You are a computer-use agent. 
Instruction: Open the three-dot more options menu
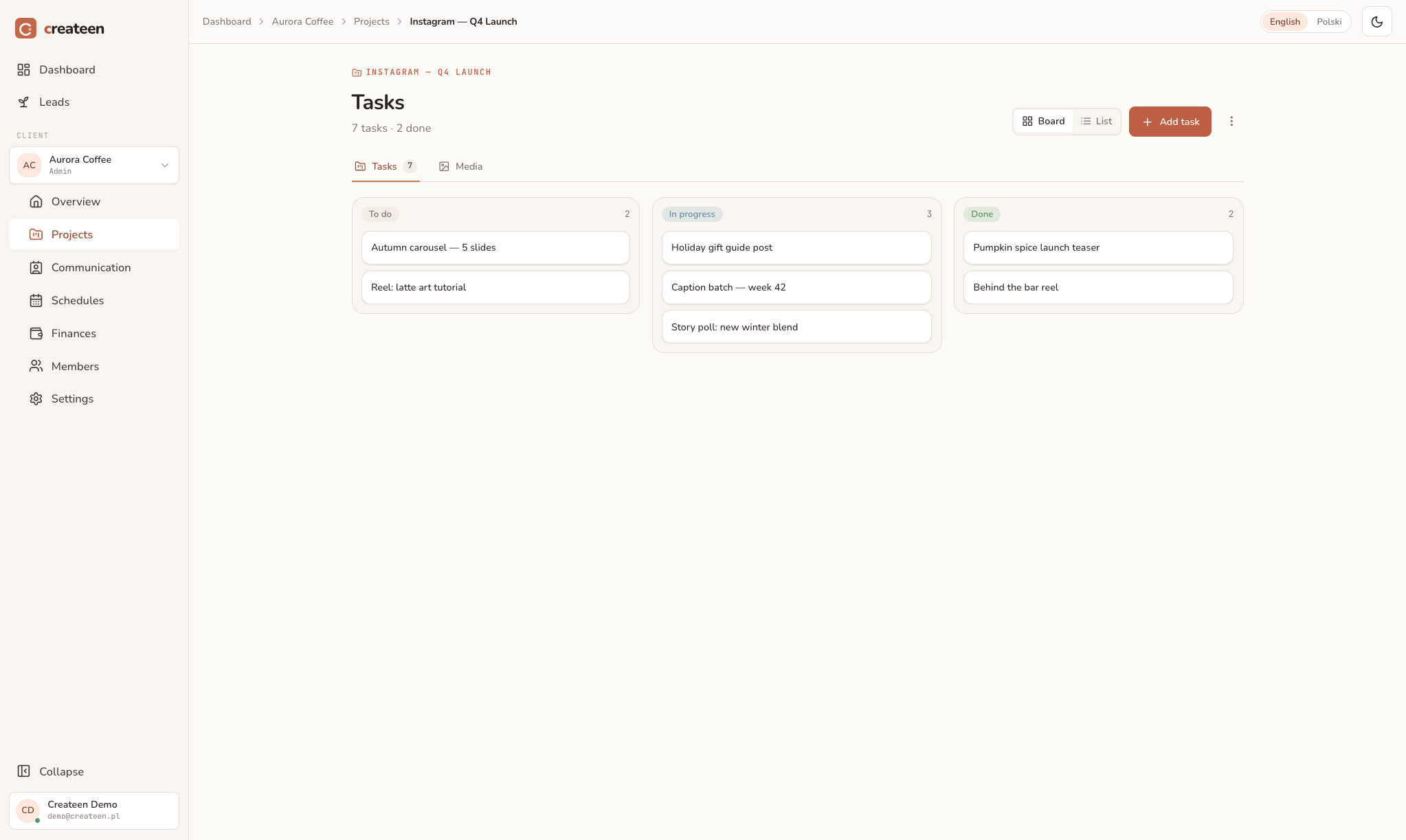(x=1231, y=122)
